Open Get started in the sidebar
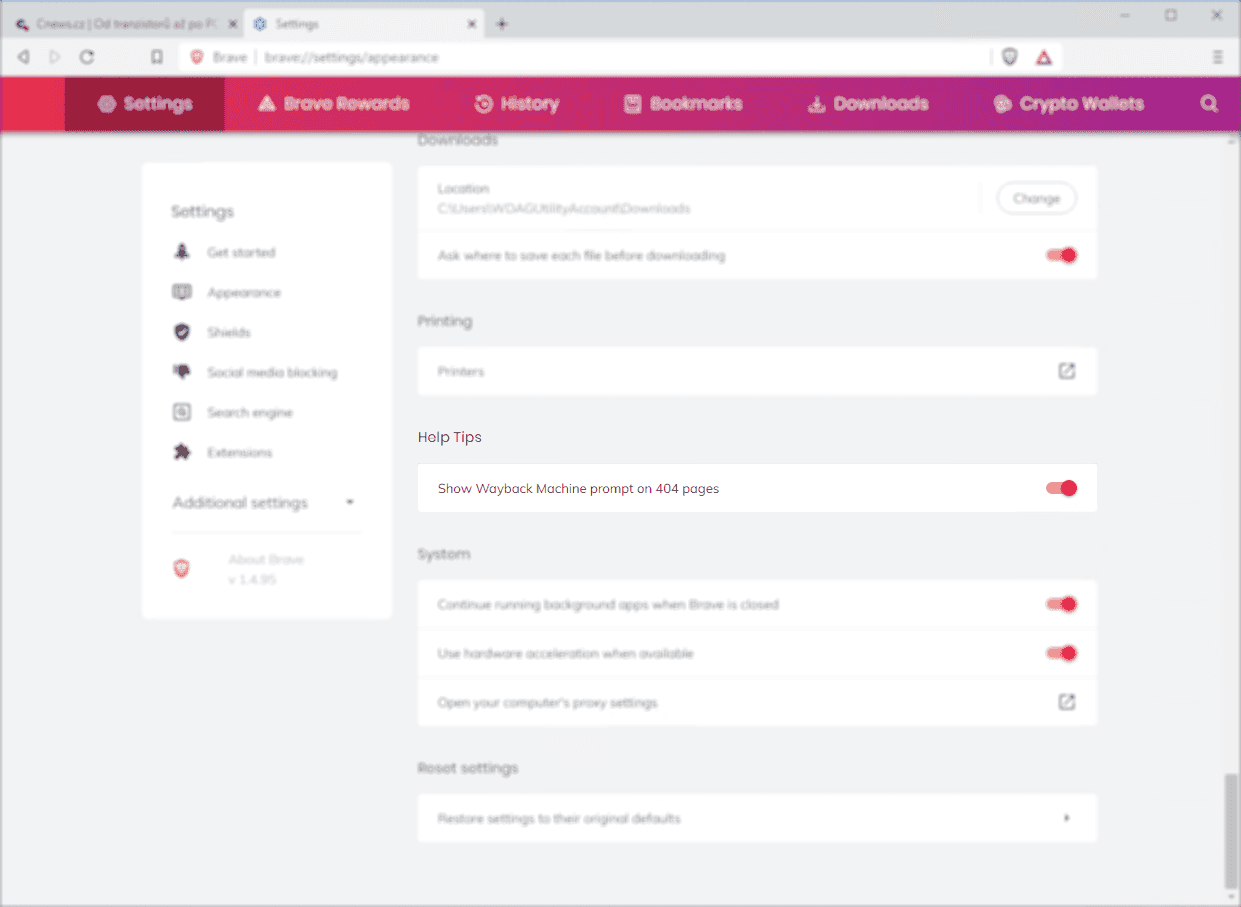The width and height of the screenshot is (1241, 907). (241, 252)
